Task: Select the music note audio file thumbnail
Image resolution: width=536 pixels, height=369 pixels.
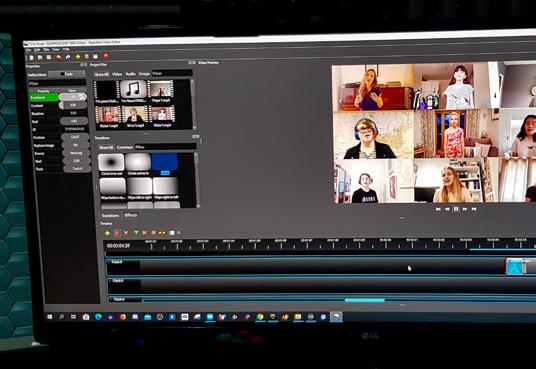Action: 133,89
